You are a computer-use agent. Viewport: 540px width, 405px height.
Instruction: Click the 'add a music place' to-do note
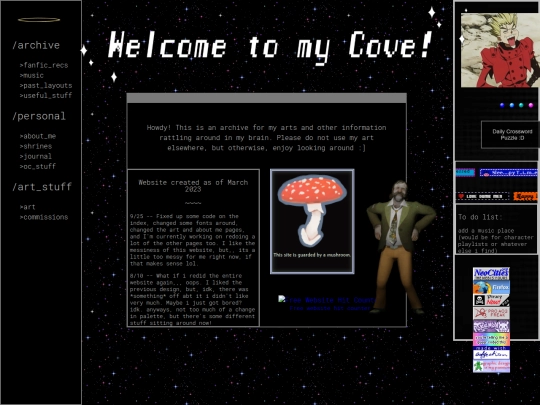pyautogui.click(x=496, y=241)
